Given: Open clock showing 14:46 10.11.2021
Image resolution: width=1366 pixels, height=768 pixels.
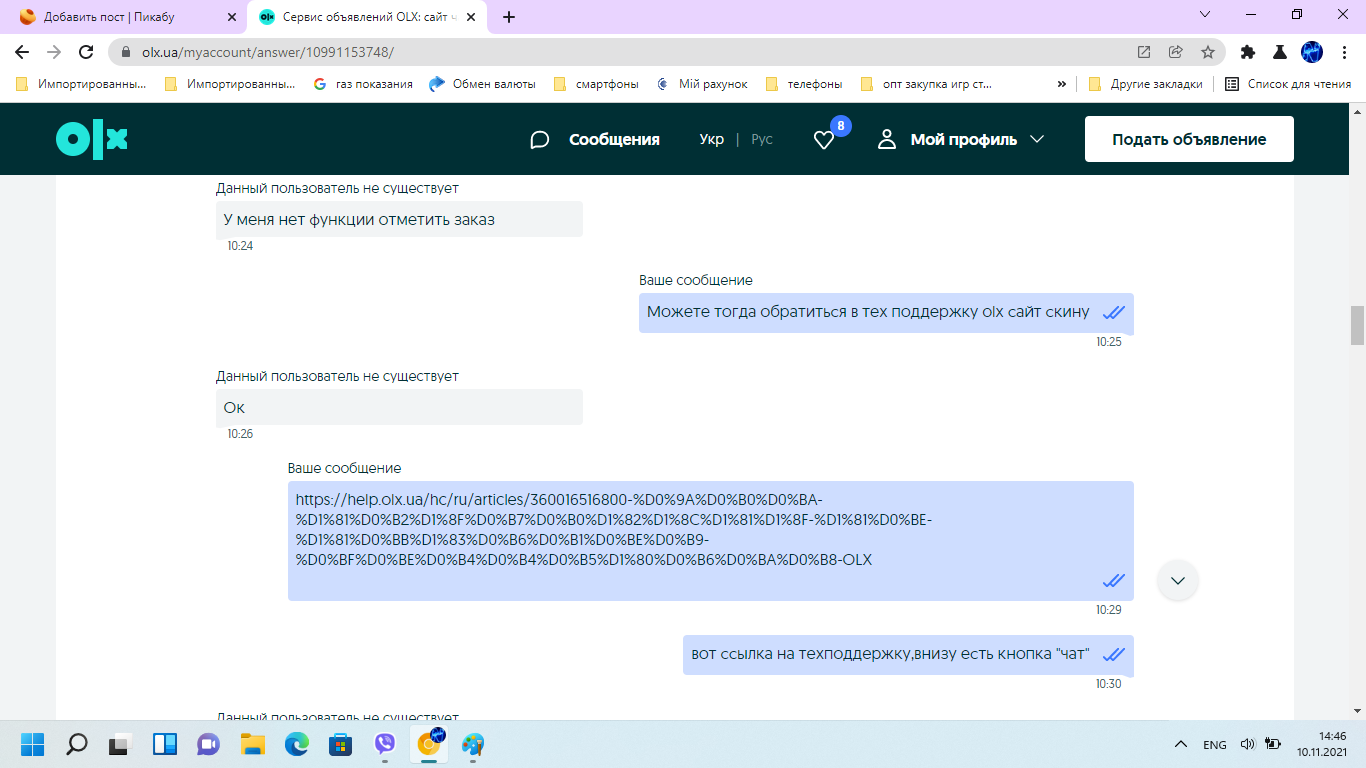Looking at the screenshot, I should [1323, 744].
